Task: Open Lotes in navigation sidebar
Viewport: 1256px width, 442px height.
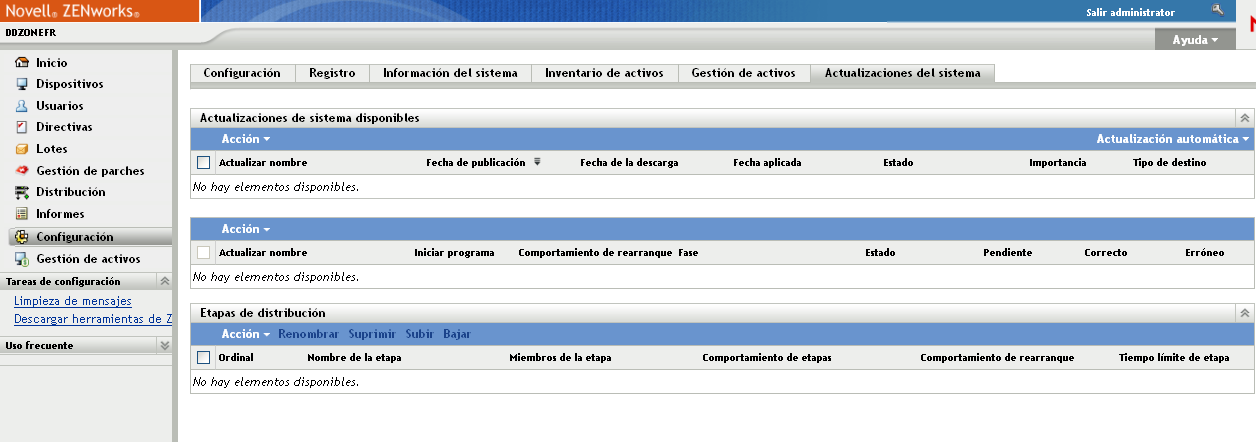Action: [x=52, y=149]
